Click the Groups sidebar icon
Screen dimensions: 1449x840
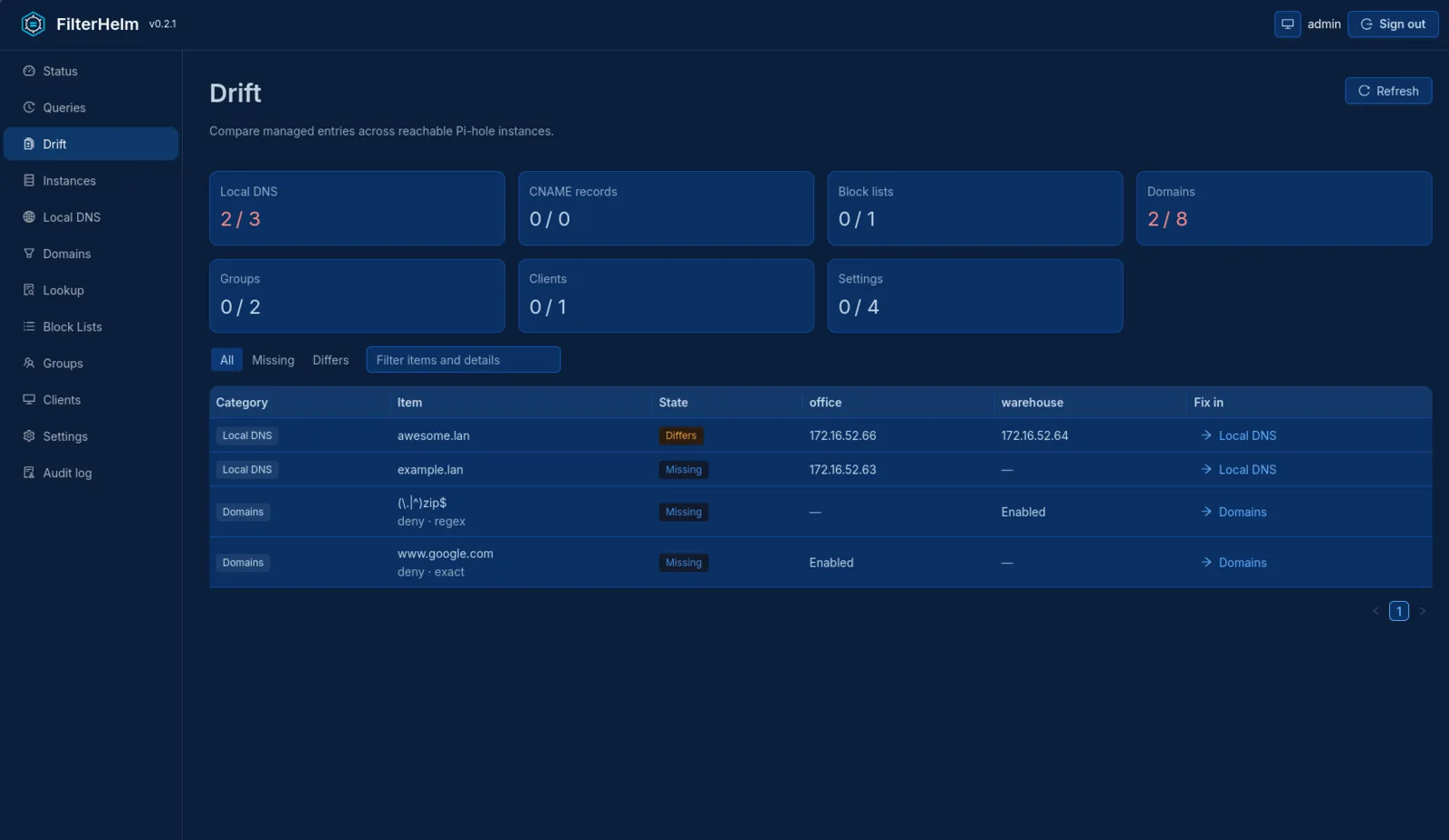tap(29, 363)
